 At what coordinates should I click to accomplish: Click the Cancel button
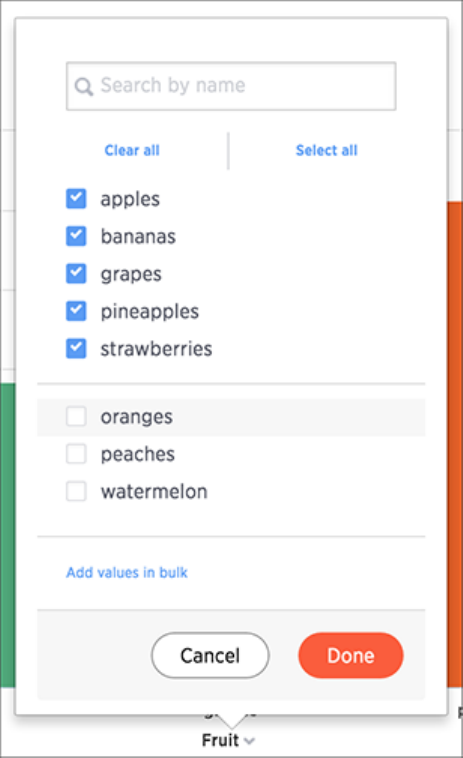(210, 656)
